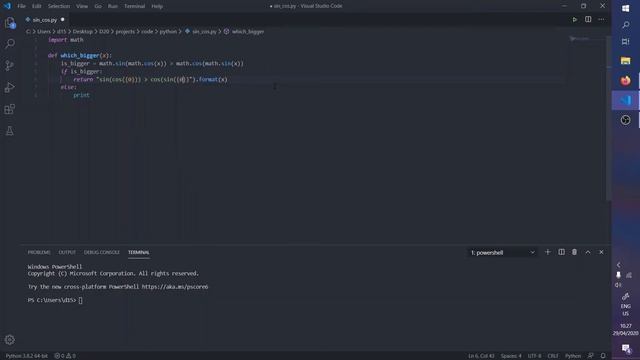Open the Windows Action Center notifications

626,348
